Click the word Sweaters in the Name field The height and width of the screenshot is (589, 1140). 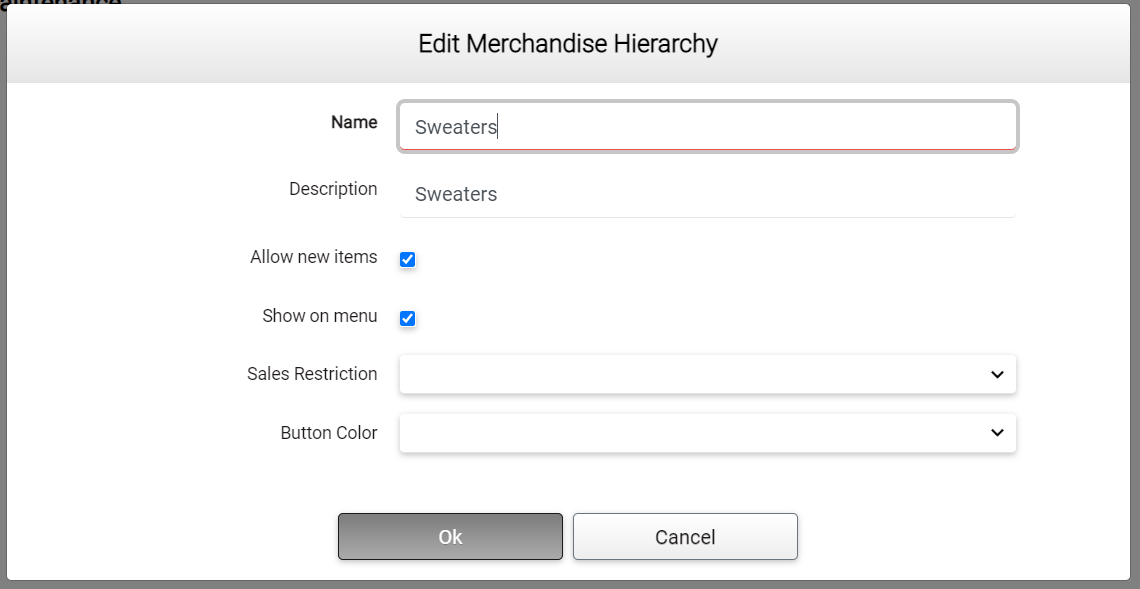point(456,127)
